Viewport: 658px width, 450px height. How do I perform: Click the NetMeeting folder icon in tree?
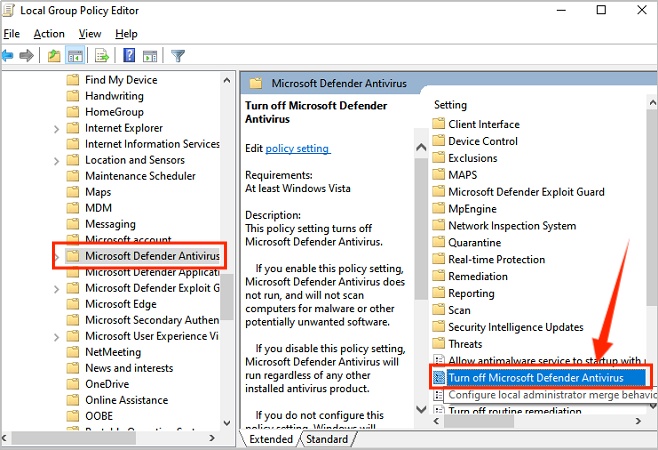pos(73,352)
